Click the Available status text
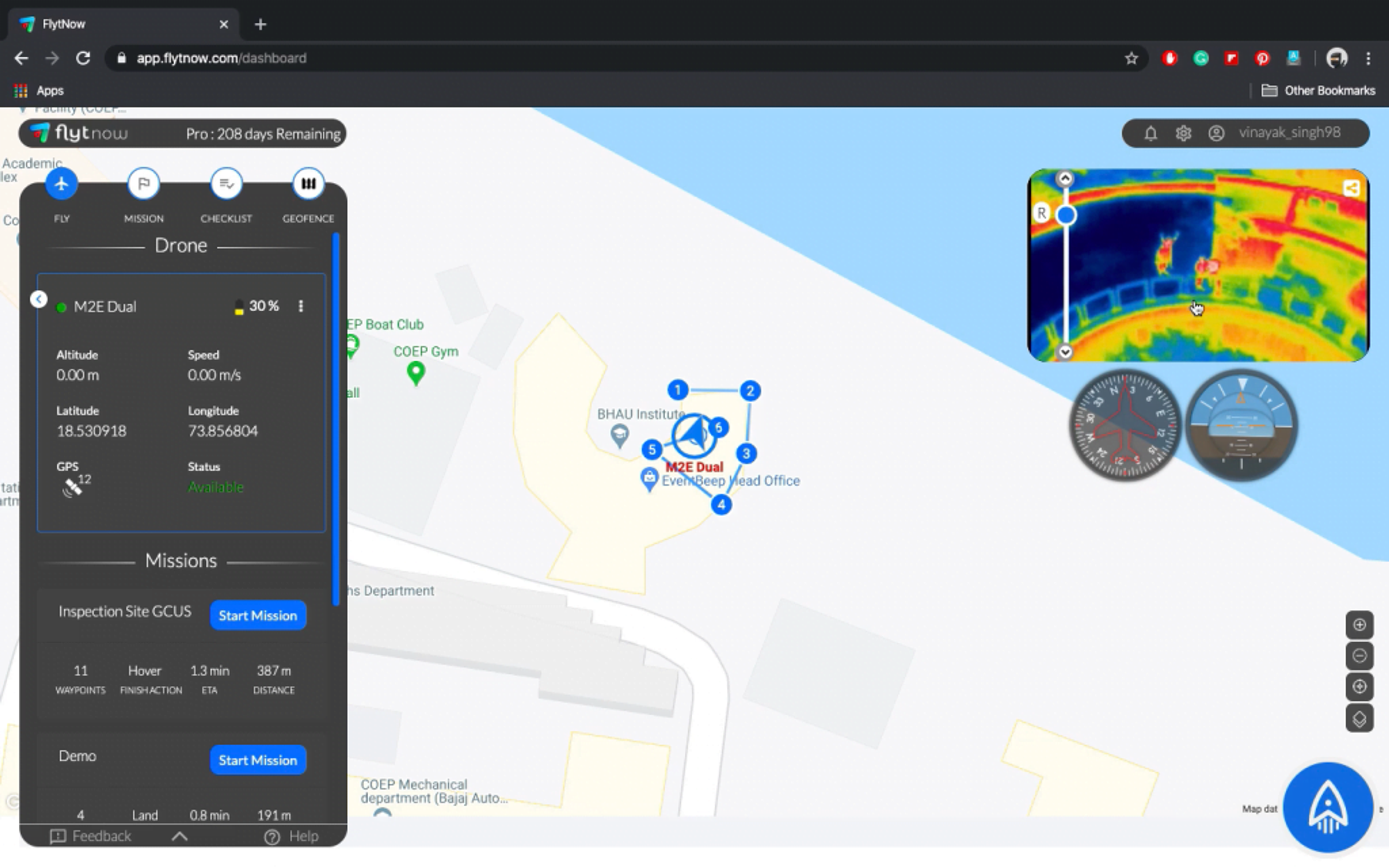The width and height of the screenshot is (1389, 868). (216, 488)
